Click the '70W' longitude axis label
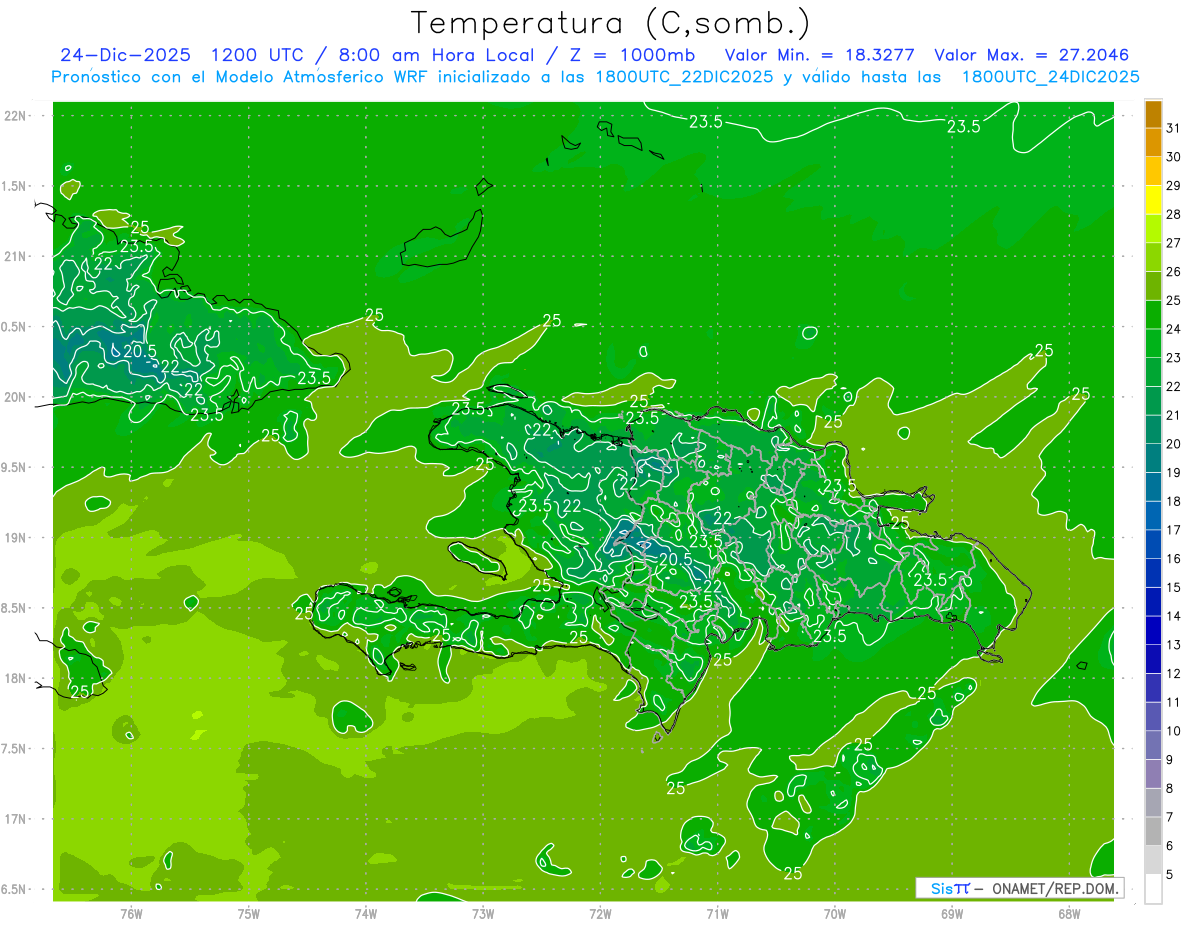 [x=835, y=913]
